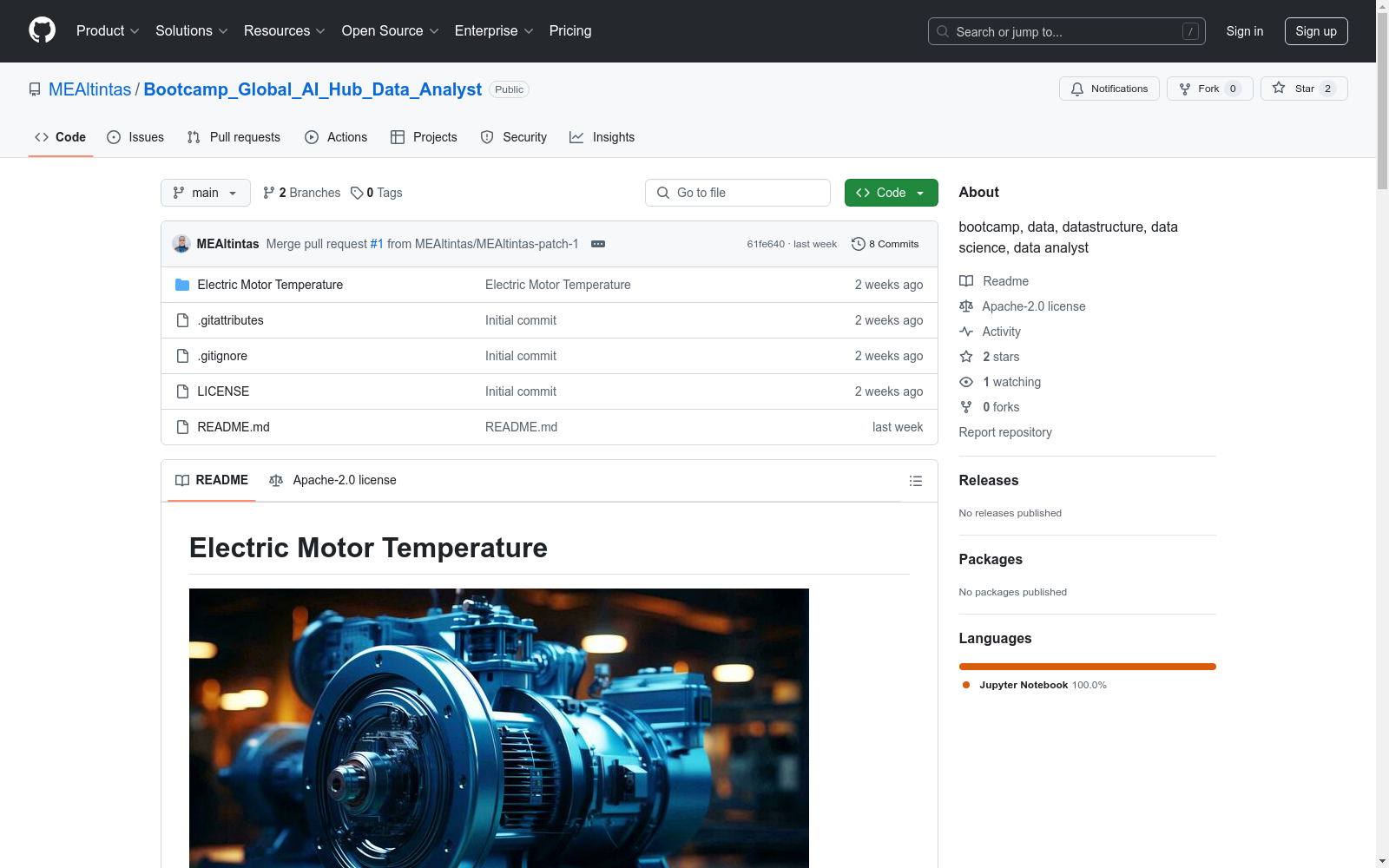Select the Code tab
The height and width of the screenshot is (868, 1389).
[x=61, y=137]
